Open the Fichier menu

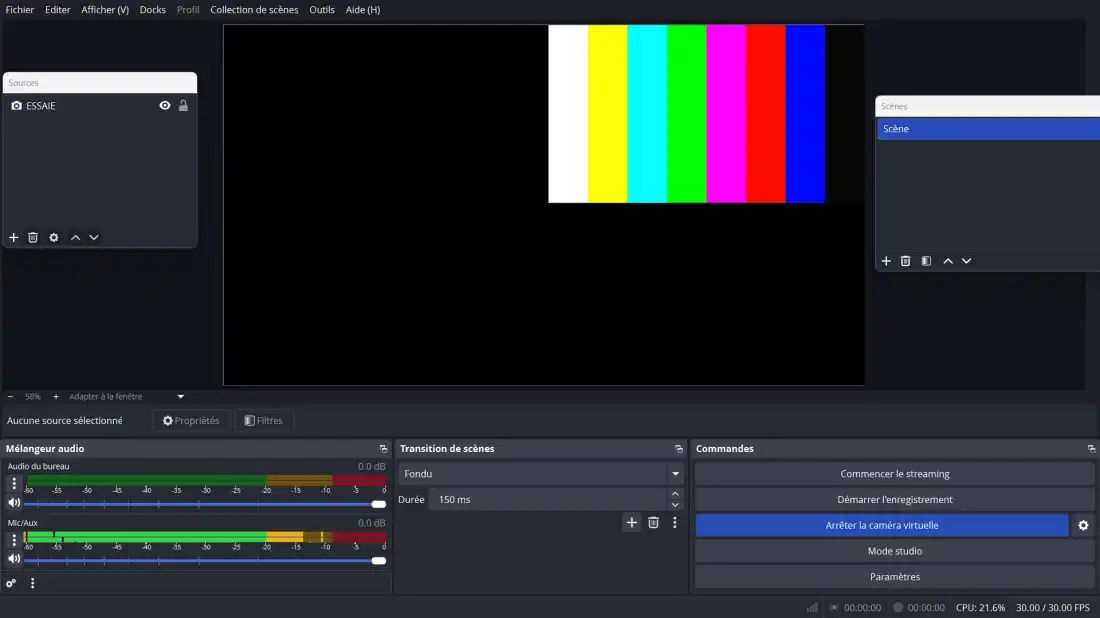(20, 10)
